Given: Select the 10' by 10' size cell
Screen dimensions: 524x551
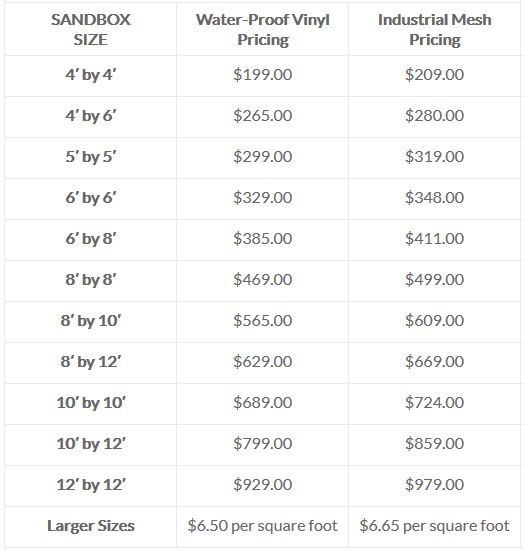Looking at the screenshot, I should click(x=91, y=403).
